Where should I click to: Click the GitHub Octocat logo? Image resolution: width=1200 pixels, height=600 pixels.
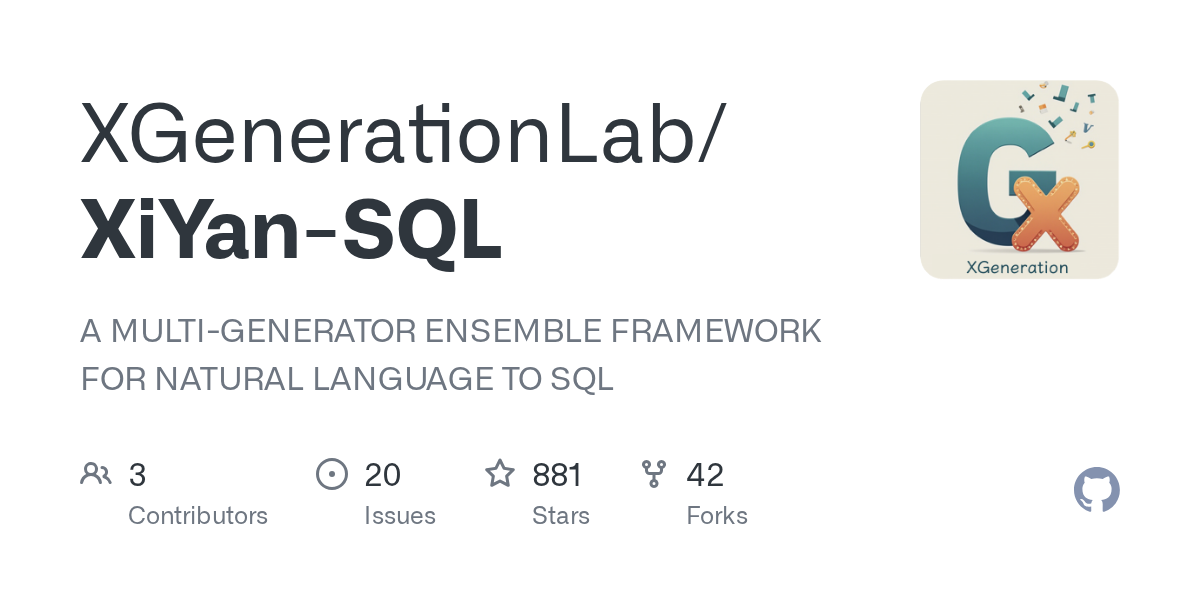pos(1096,491)
